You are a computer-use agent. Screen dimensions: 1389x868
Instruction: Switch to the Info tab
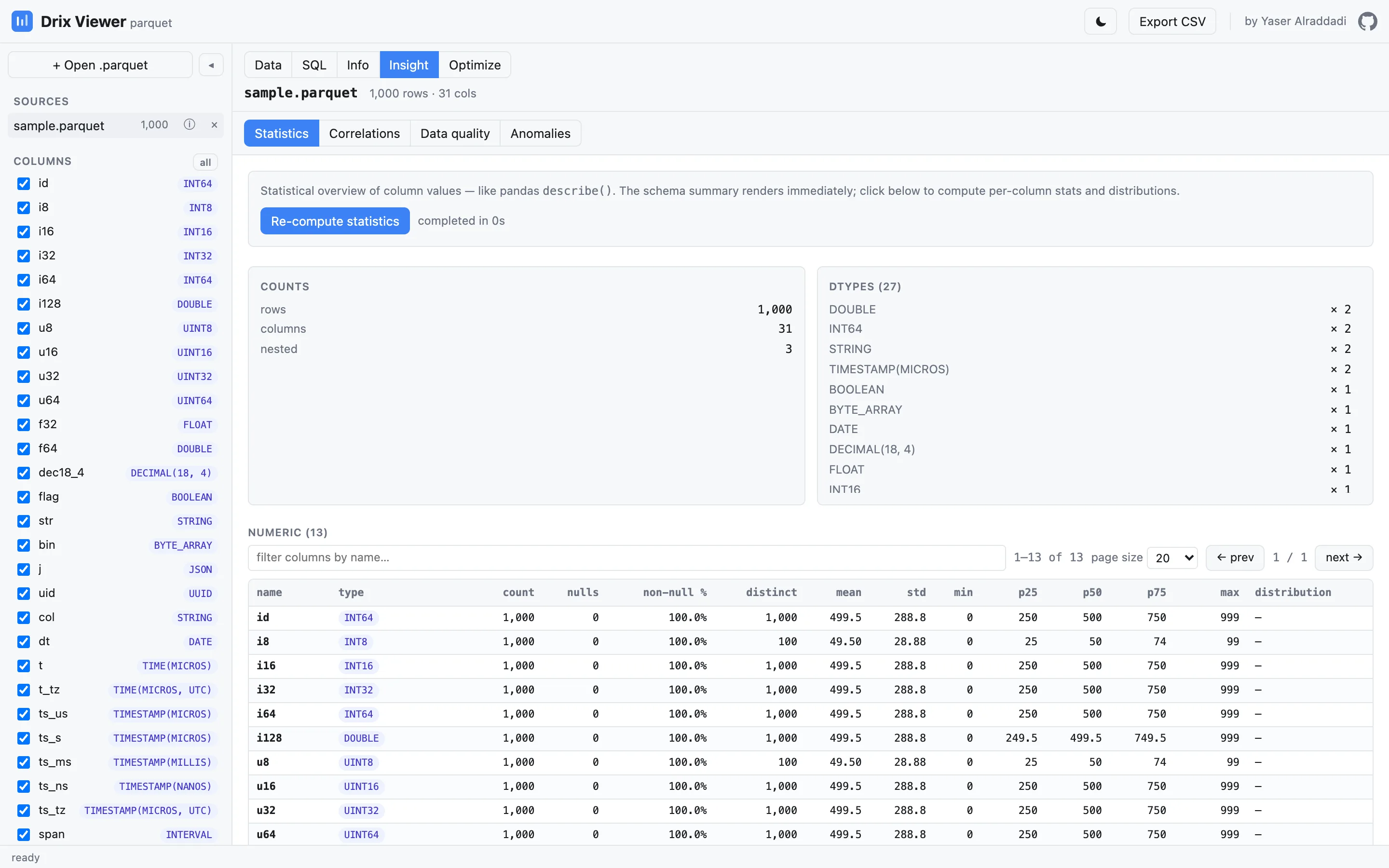(x=357, y=65)
